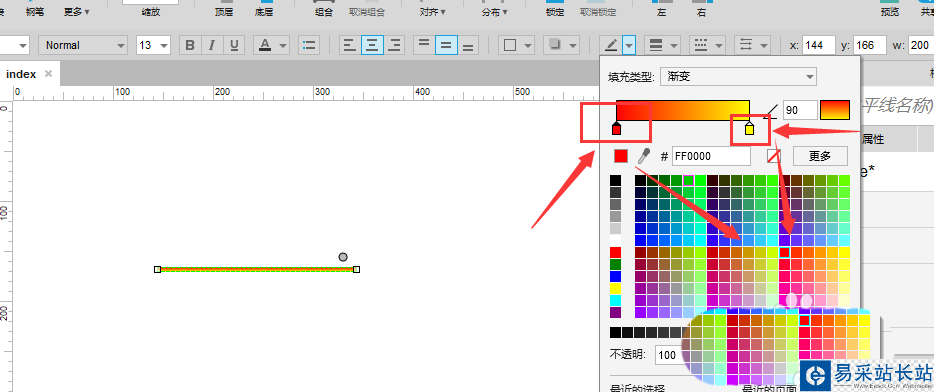This screenshot has width=934, height=392.
Task: Click the no-color transparent slash icon
Action: 773,156
